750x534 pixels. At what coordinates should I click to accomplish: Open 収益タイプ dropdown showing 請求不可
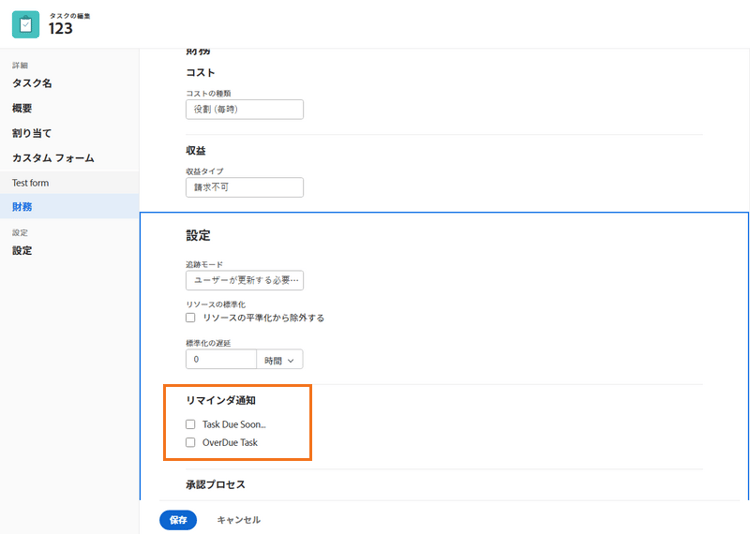click(244, 187)
